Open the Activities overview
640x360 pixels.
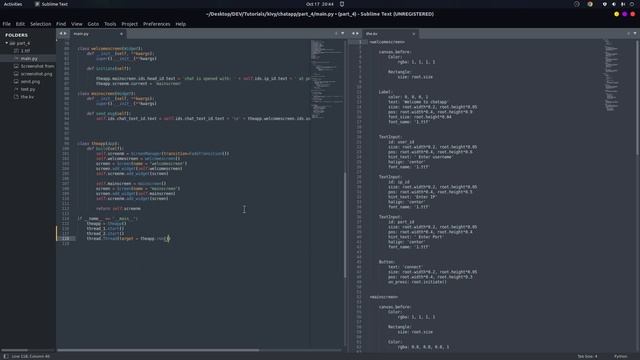[x=13, y=4]
